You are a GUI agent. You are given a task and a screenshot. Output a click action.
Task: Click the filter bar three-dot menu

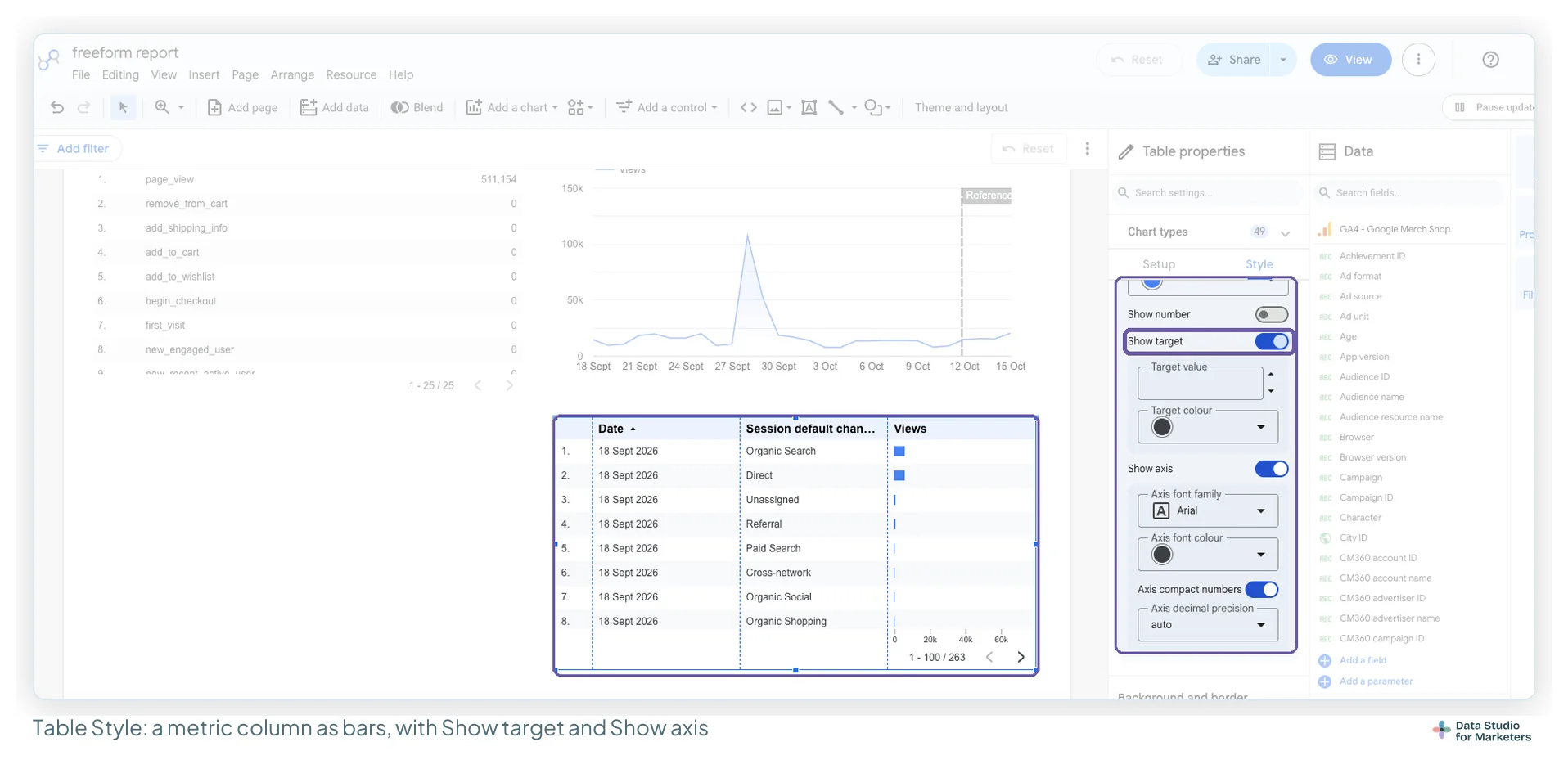pyautogui.click(x=1087, y=148)
